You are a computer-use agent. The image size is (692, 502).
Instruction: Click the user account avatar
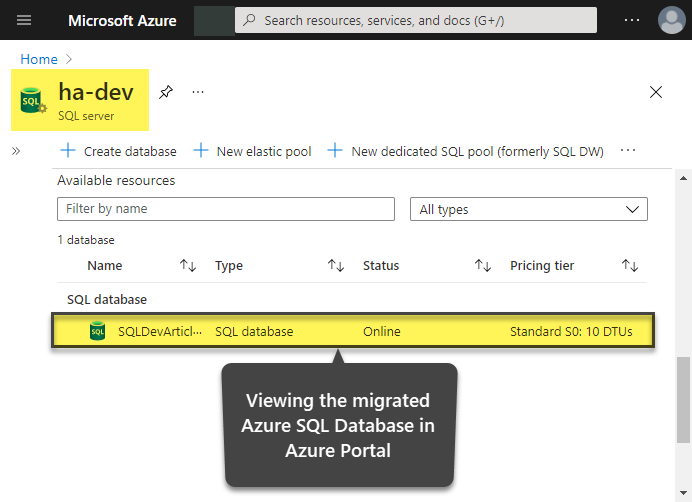pos(672,20)
